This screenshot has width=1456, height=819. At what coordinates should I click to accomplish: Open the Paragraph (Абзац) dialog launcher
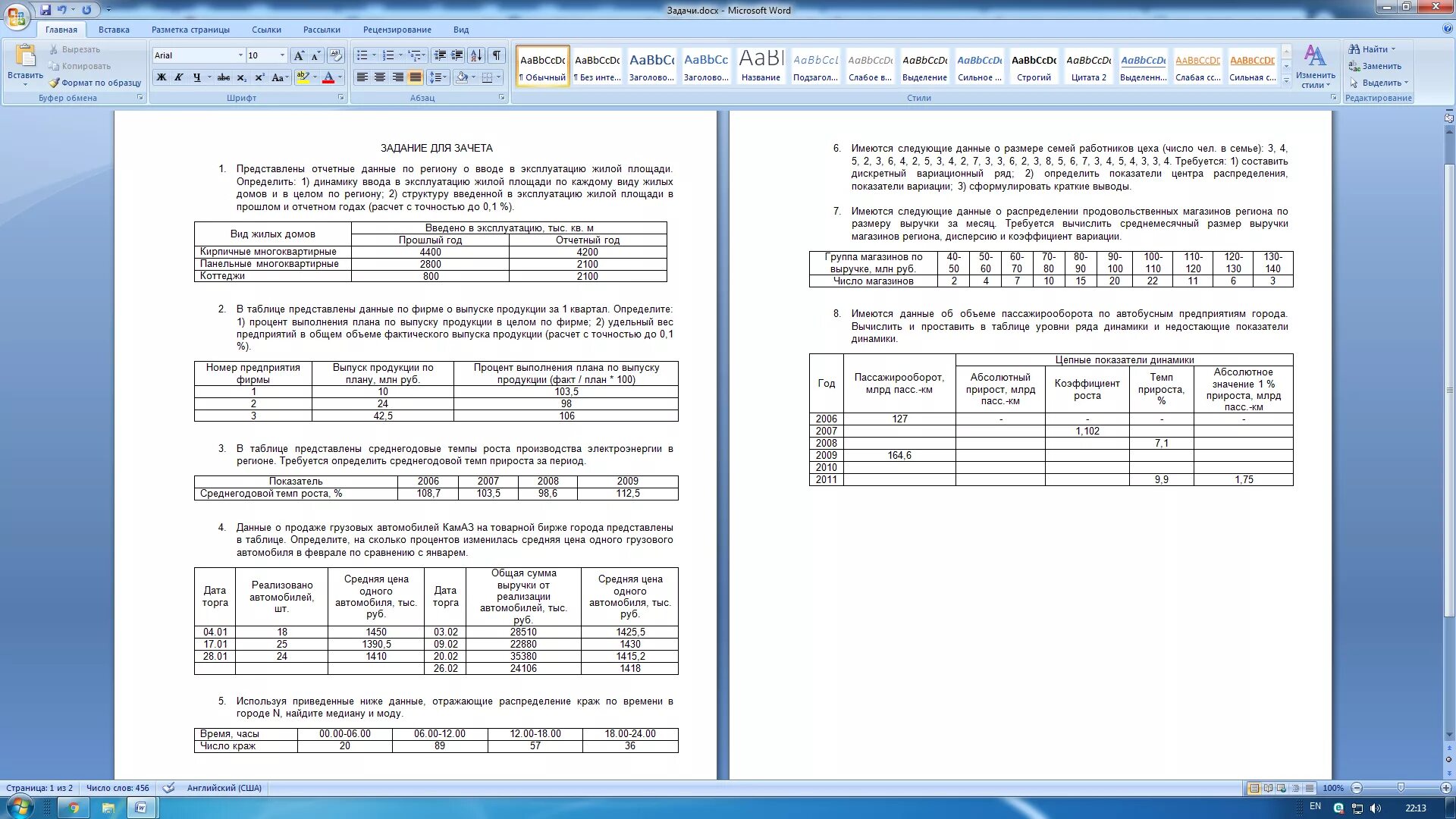(x=502, y=98)
